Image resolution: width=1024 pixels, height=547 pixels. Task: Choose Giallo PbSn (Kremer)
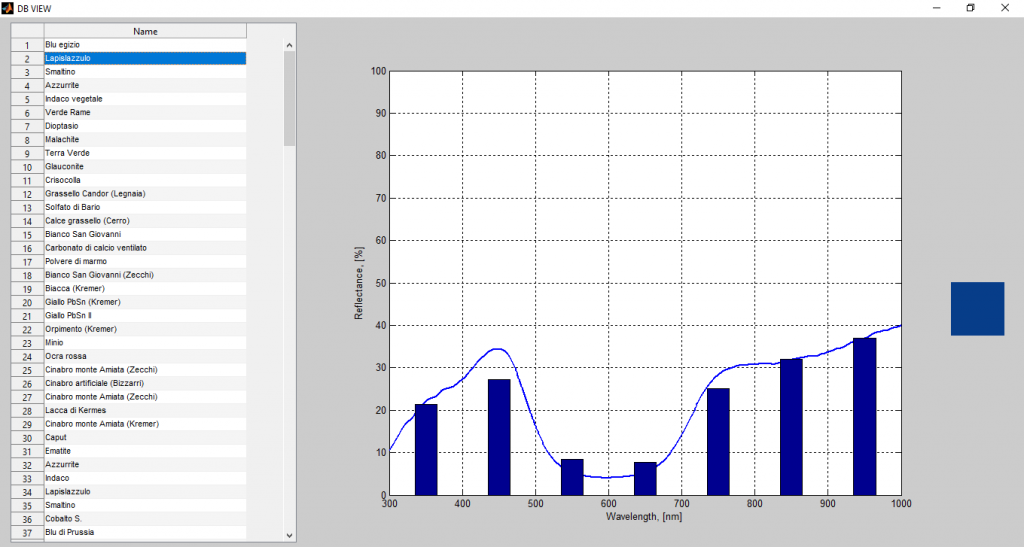tap(145, 302)
